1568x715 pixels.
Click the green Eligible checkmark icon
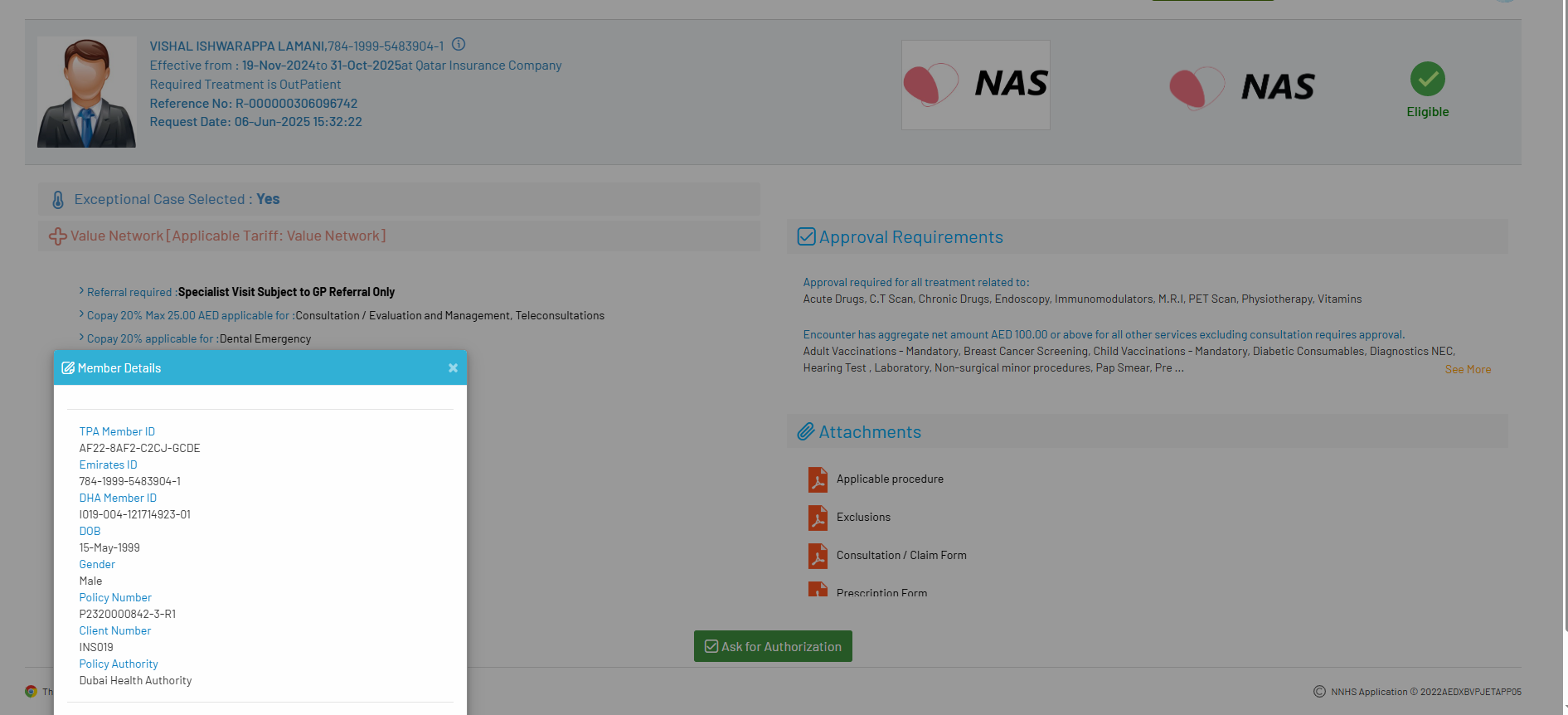1428,79
